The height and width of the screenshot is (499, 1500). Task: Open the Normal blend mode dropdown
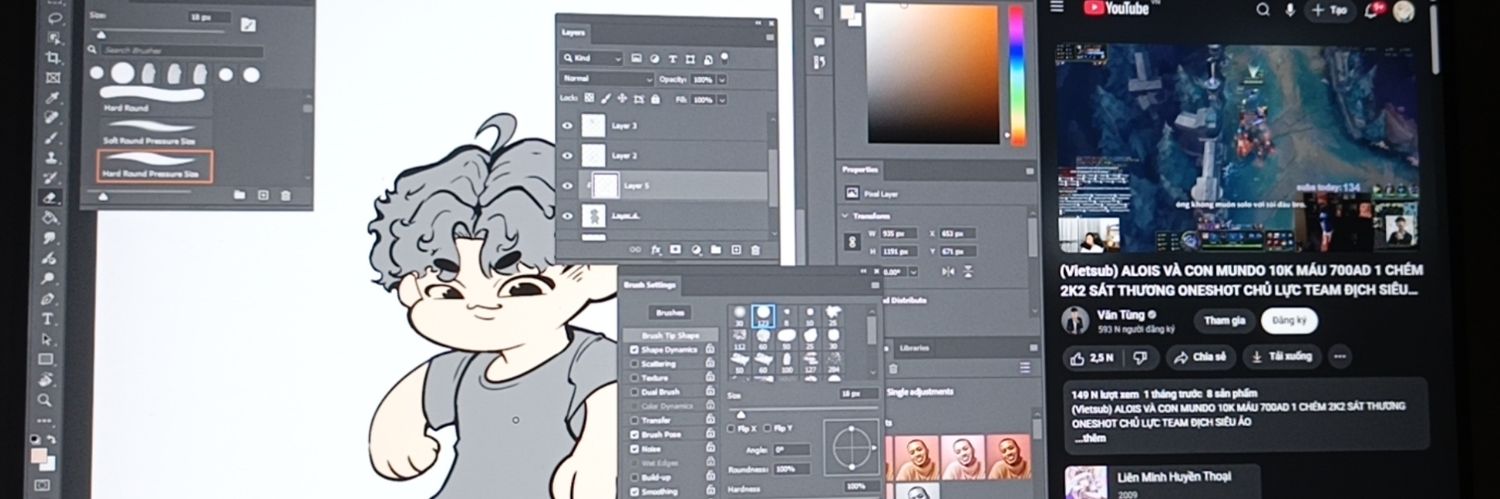pyautogui.click(x=607, y=79)
